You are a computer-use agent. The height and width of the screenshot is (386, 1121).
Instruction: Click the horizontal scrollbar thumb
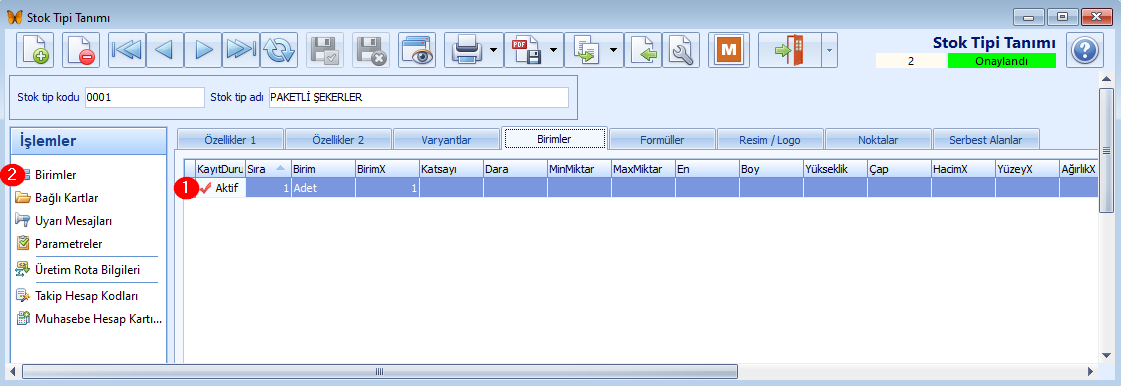point(380,372)
